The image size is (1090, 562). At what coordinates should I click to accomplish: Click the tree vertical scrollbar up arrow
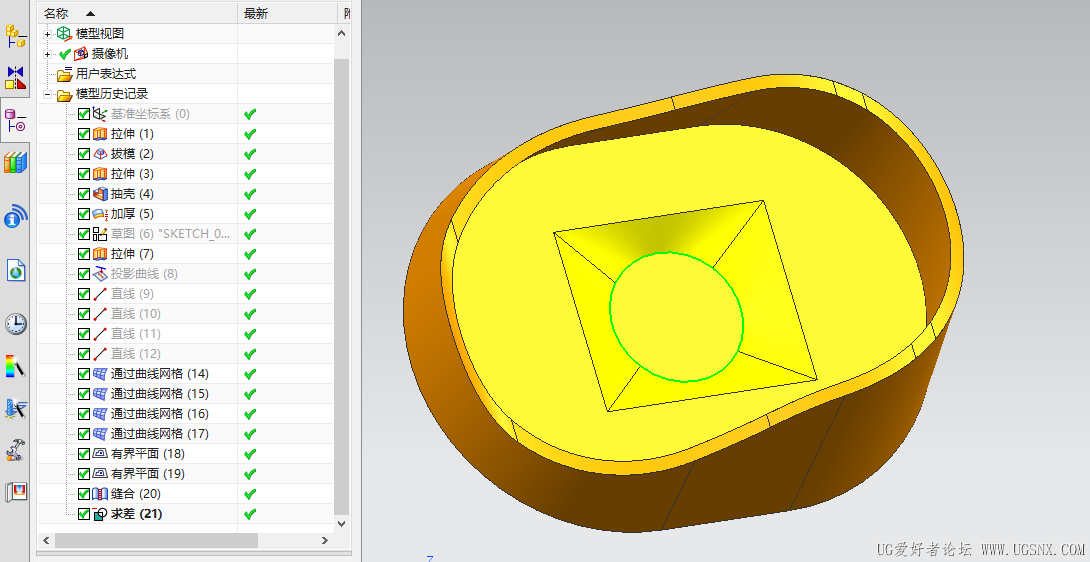341,33
